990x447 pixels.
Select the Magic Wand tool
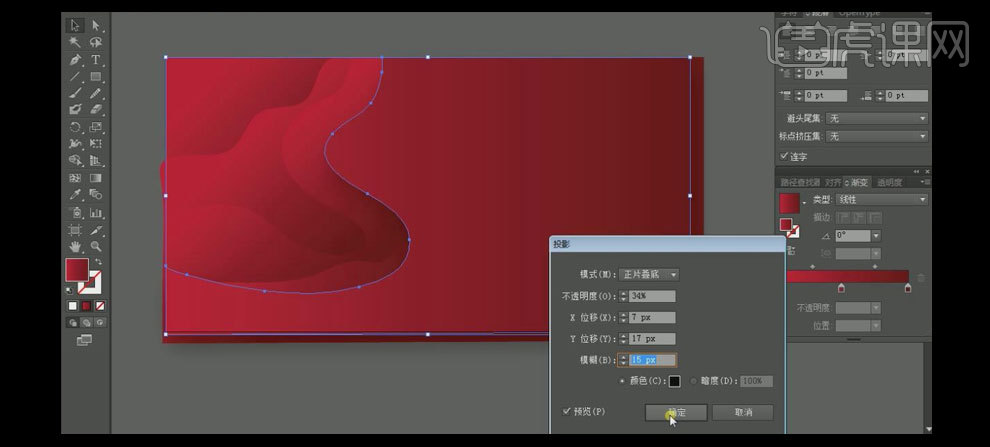[75, 43]
